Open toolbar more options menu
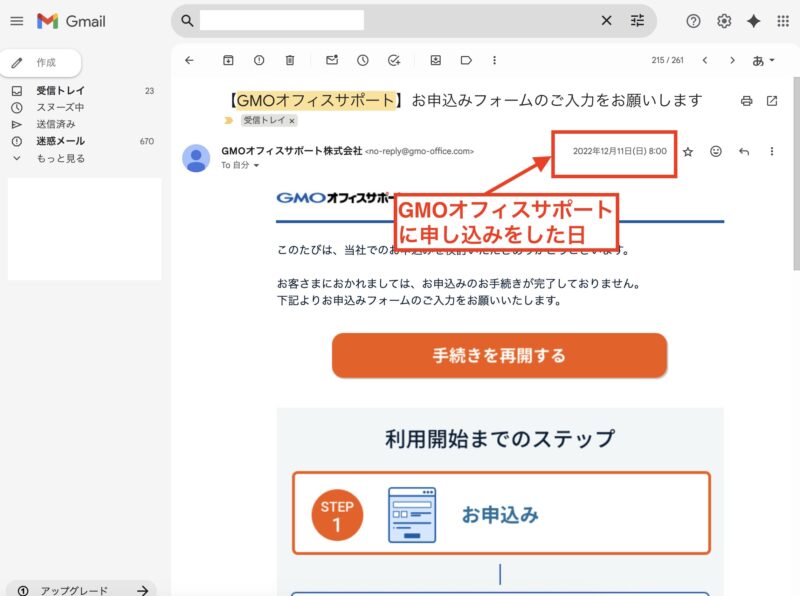Viewport: 800px width, 596px height. 494,60
